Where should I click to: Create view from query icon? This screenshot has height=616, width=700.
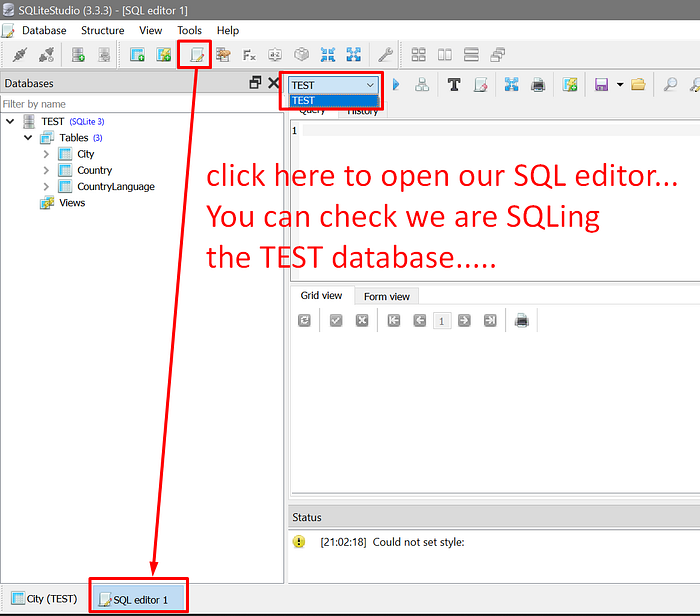point(570,84)
